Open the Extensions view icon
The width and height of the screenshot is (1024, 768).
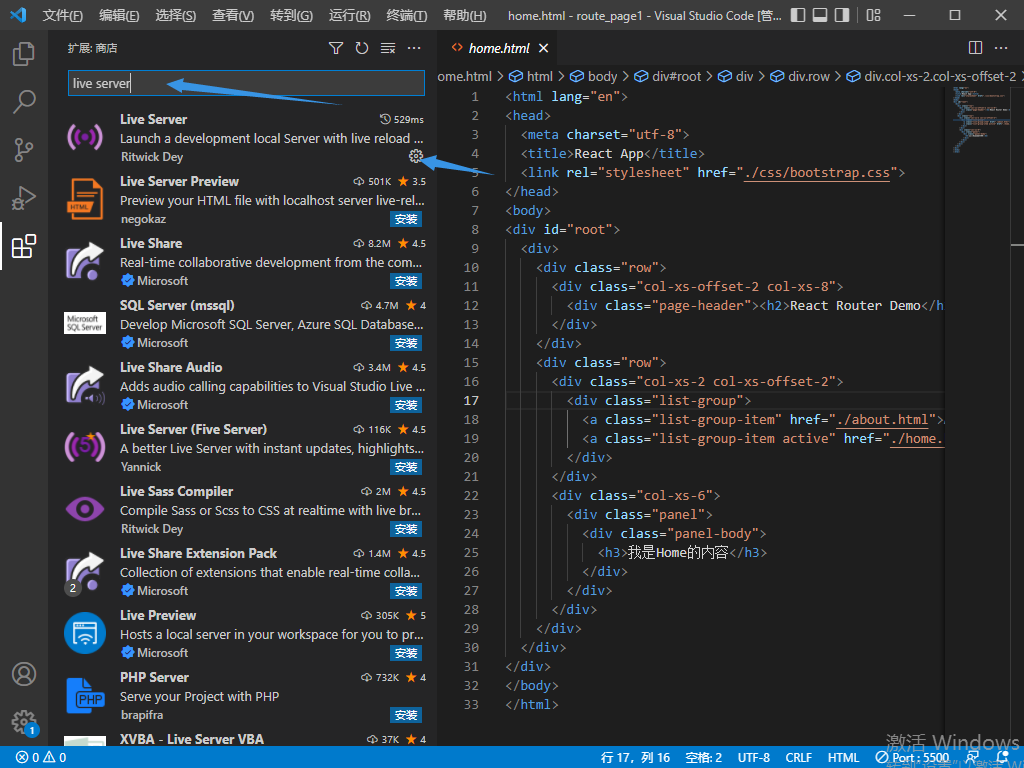tap(24, 246)
